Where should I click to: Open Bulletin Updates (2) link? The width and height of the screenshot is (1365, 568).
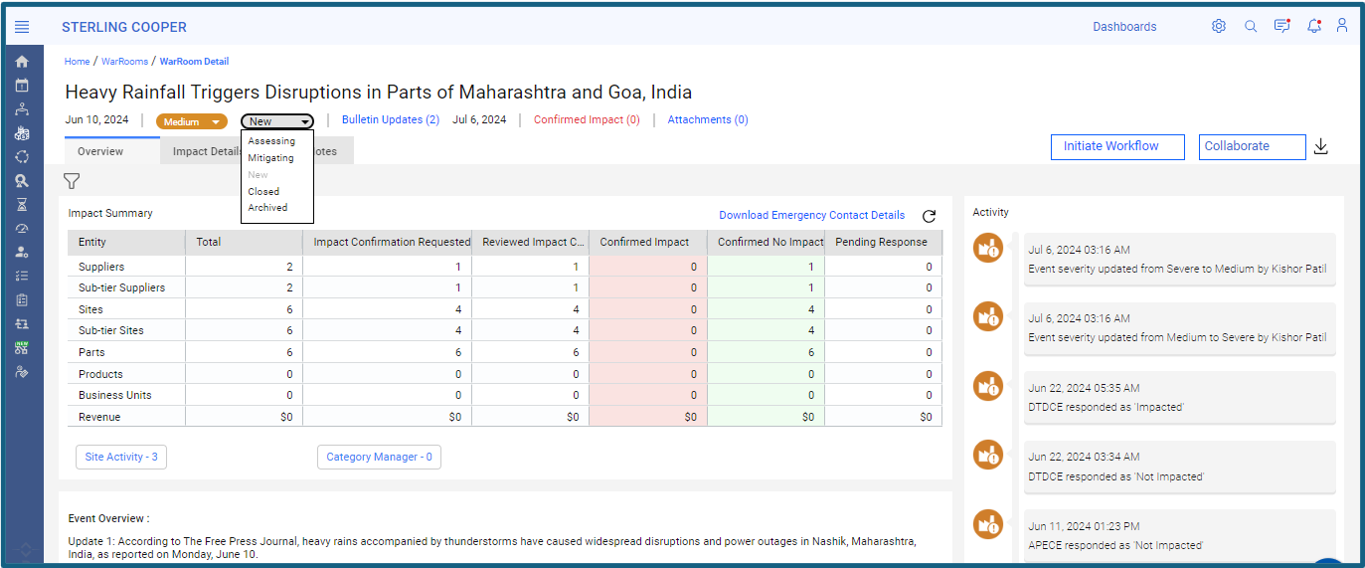391,120
